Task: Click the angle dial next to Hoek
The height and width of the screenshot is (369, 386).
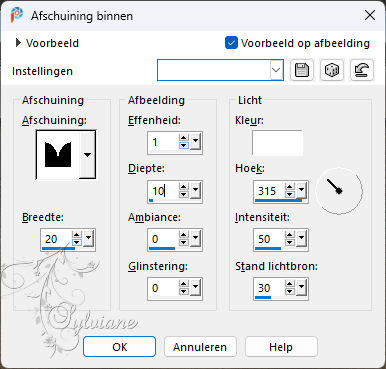Action: 339,191
